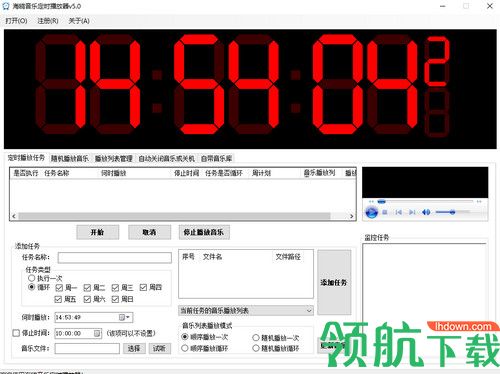Click the 文件名 column header in file list
This screenshot has height=374, width=500.
(213, 257)
